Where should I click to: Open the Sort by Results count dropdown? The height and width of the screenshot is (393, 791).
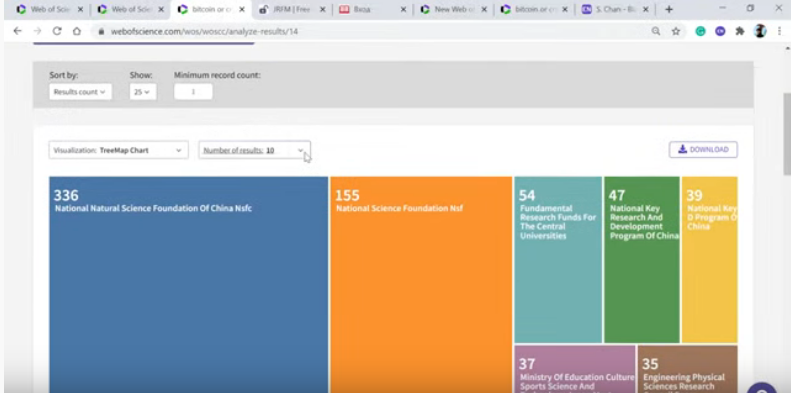pos(80,92)
